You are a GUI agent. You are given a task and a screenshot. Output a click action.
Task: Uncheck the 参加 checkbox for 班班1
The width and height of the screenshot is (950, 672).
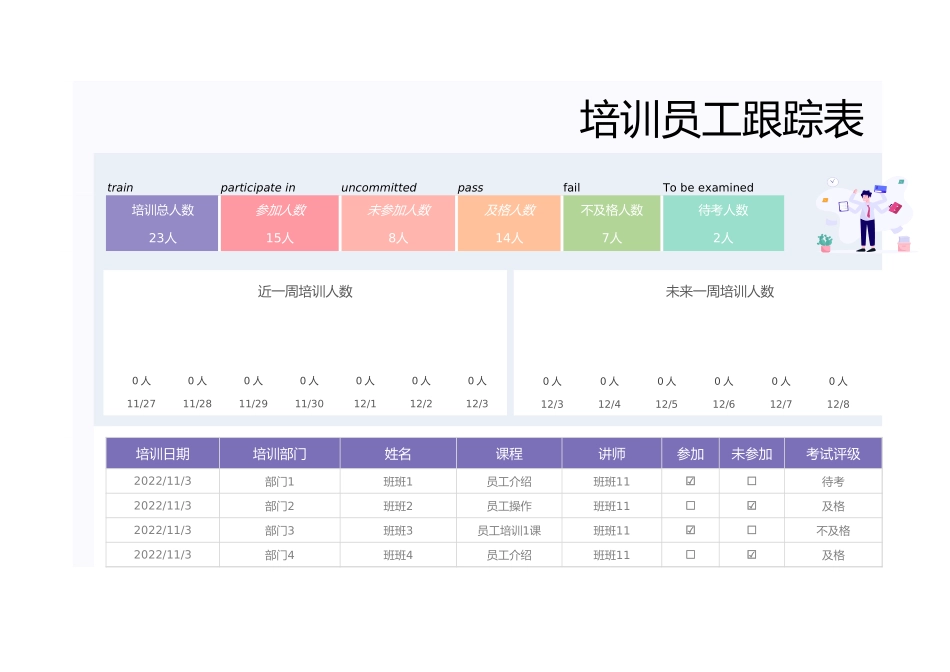pos(690,480)
